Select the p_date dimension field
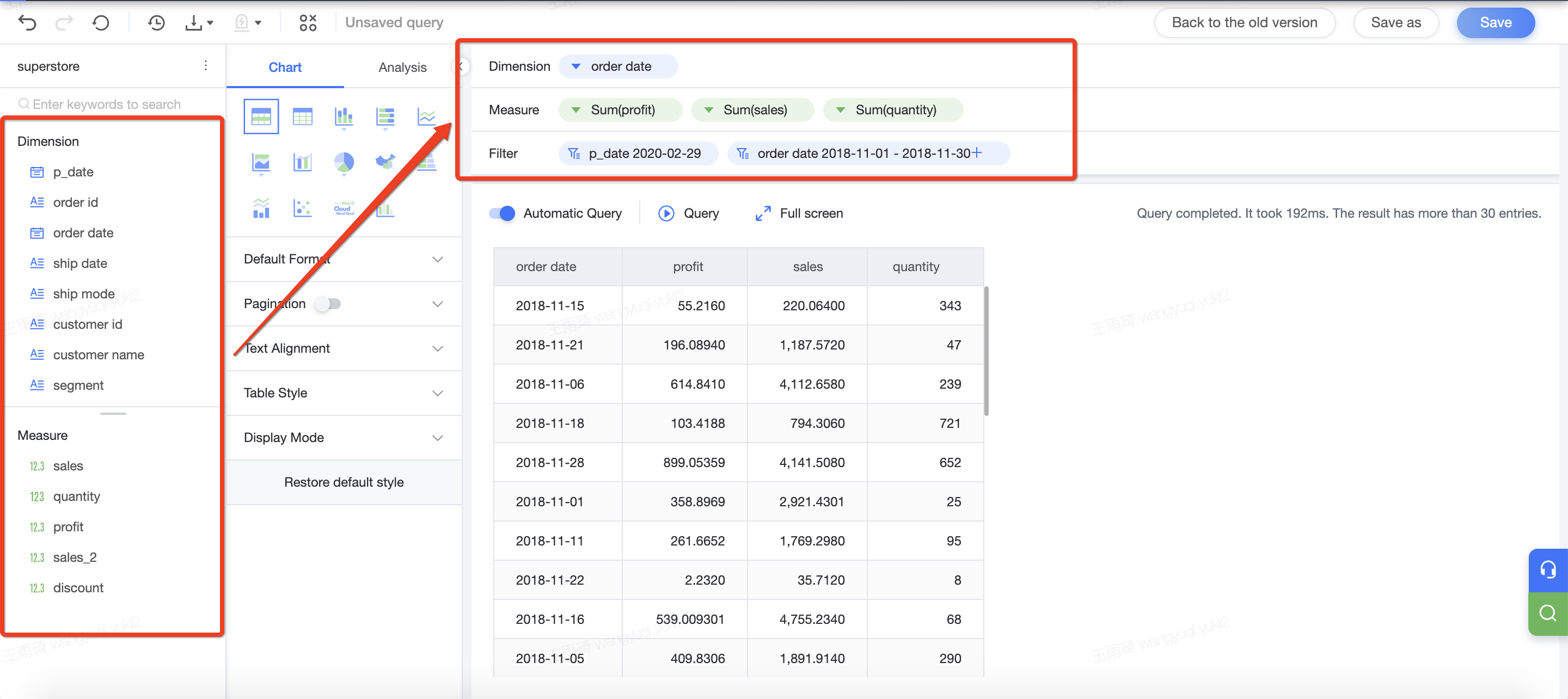 point(73,171)
